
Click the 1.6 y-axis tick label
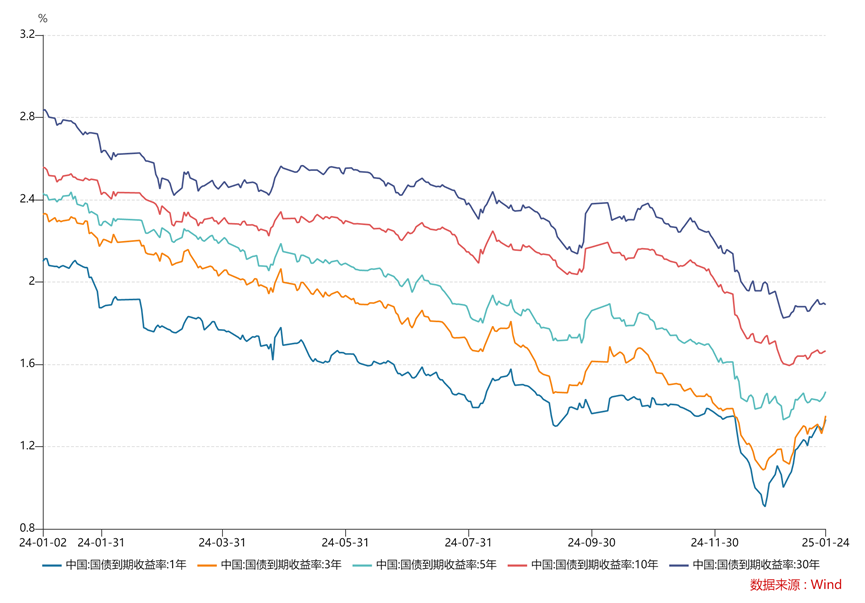coord(27,364)
